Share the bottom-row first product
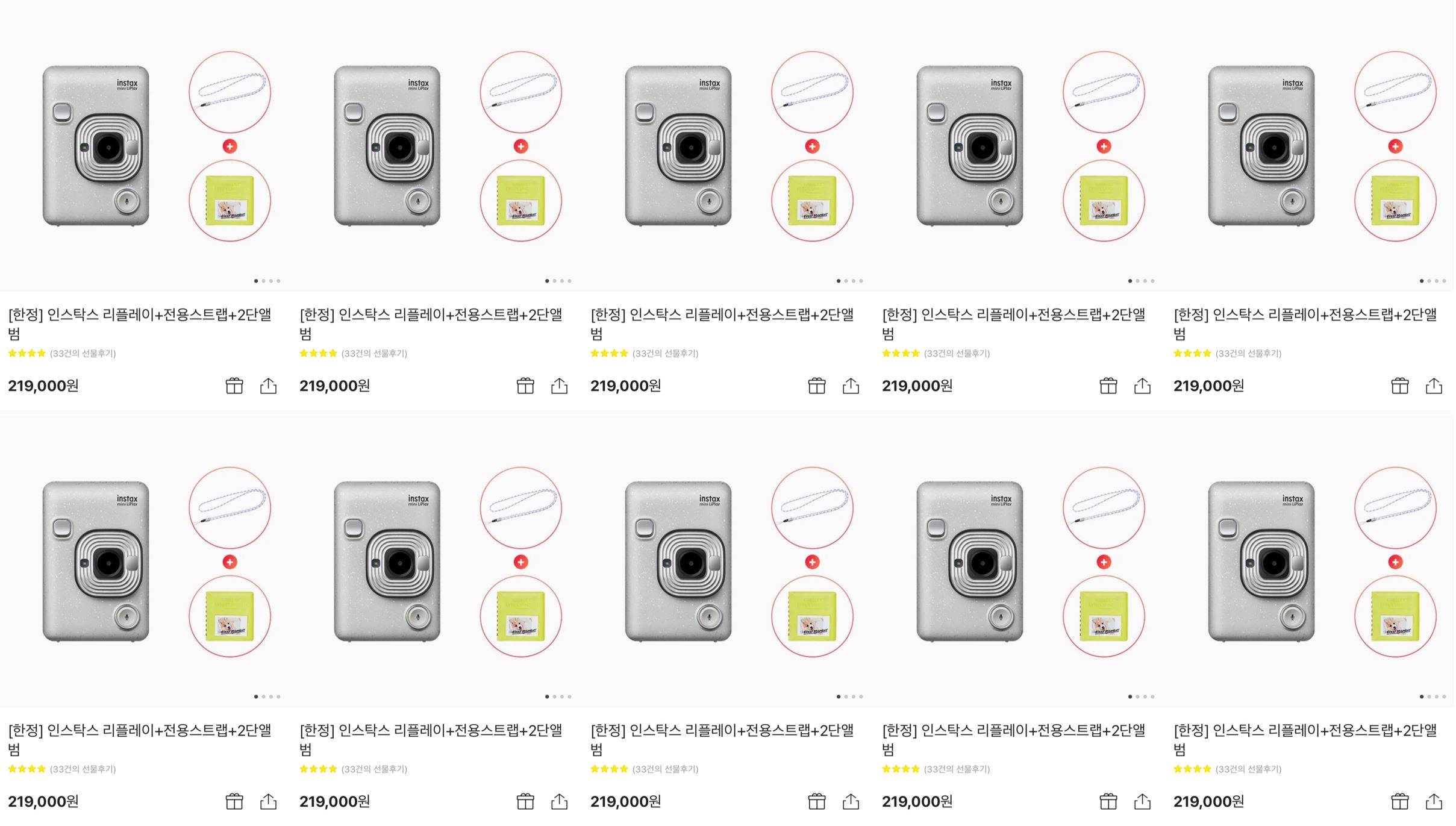 [268, 801]
